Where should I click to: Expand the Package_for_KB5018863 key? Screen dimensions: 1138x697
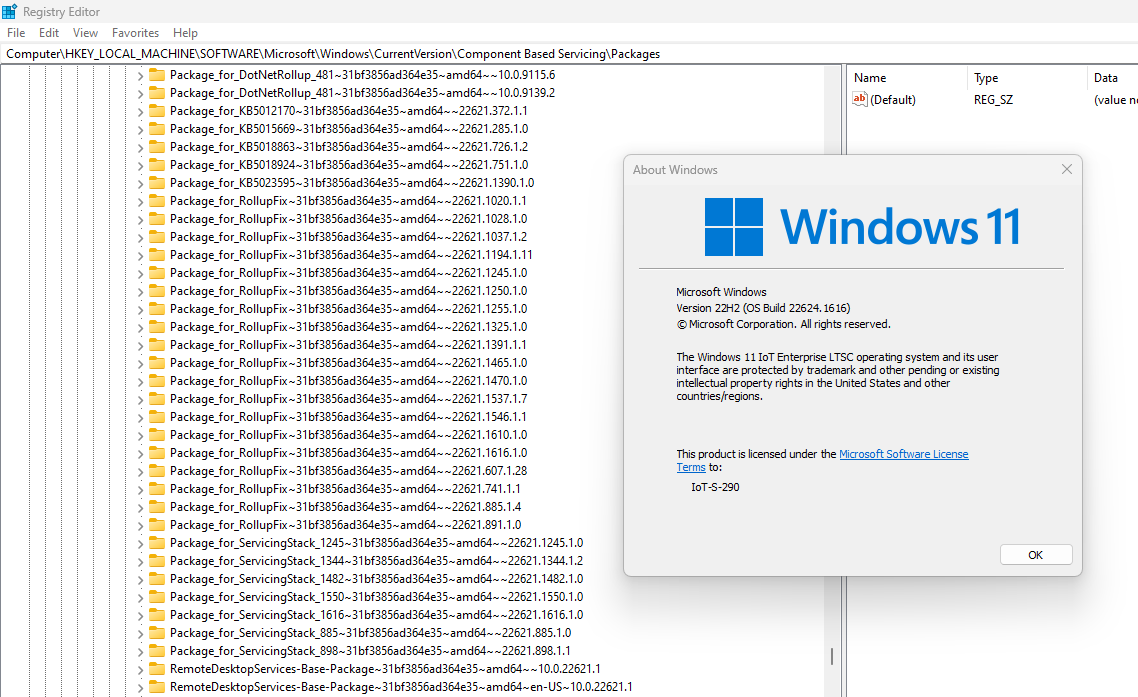point(140,147)
